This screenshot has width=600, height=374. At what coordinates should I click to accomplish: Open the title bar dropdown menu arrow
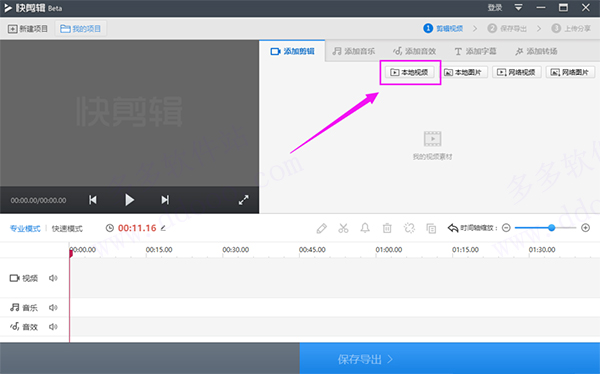click(518, 8)
